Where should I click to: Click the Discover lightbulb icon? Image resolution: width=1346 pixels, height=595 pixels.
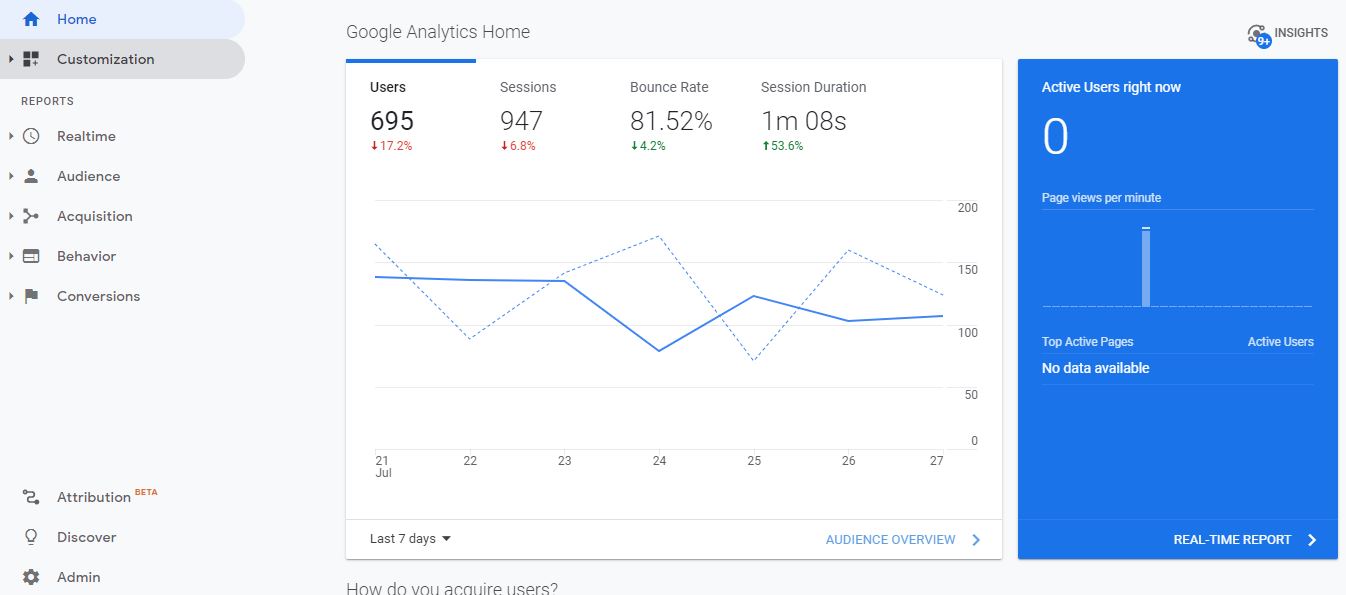click(x=31, y=537)
